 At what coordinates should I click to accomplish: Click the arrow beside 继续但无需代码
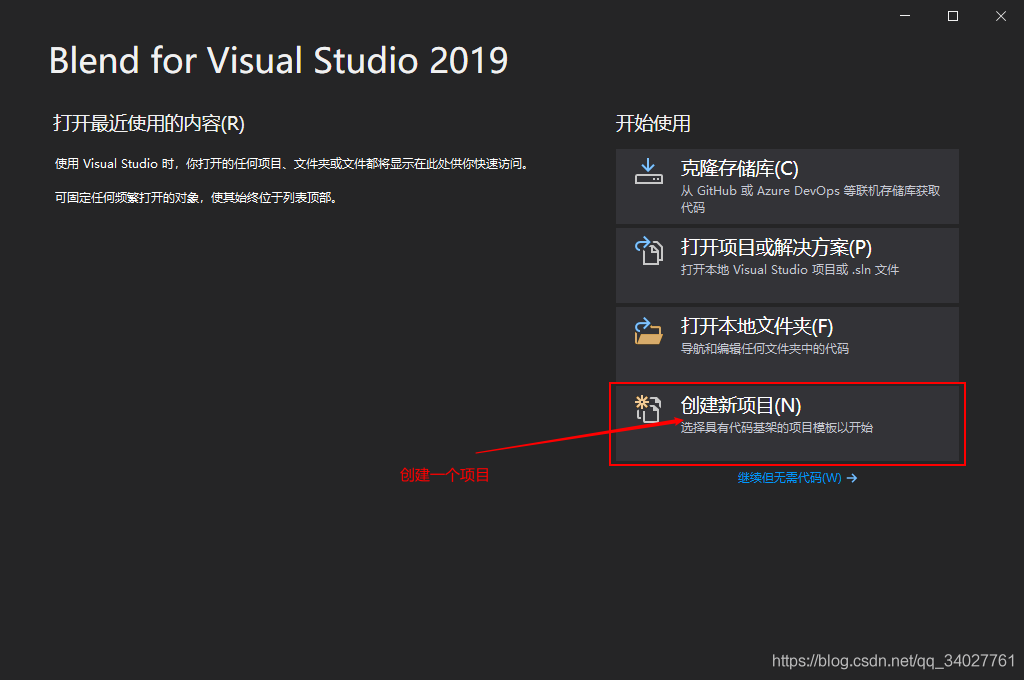(x=852, y=478)
